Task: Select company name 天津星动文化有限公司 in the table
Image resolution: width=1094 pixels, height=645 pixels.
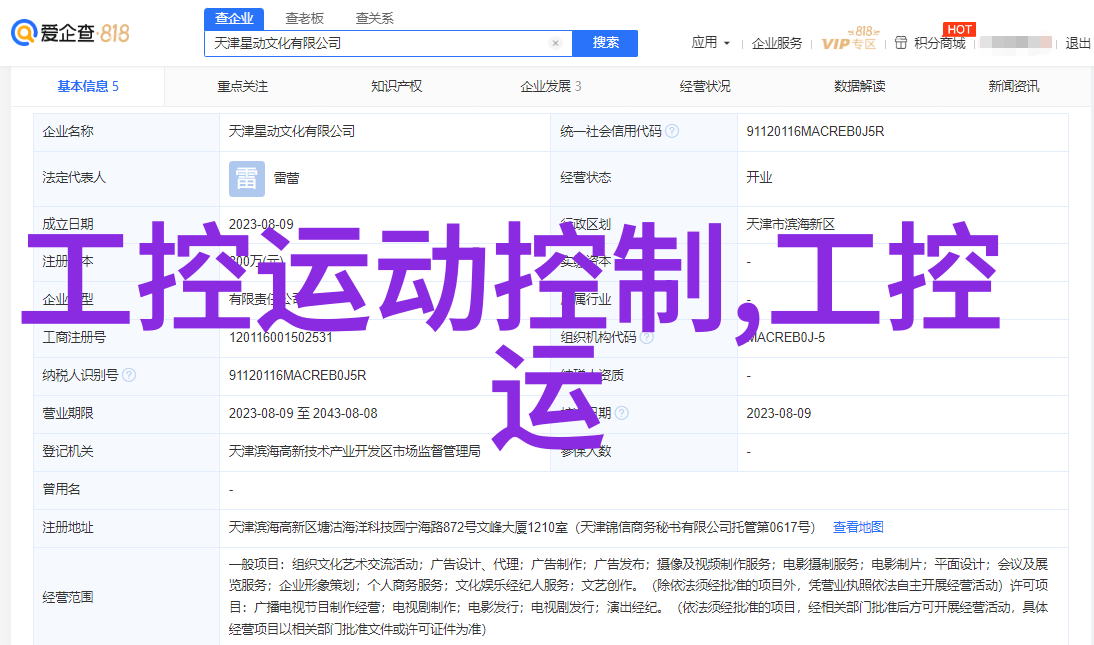Action: pyautogui.click(x=292, y=131)
